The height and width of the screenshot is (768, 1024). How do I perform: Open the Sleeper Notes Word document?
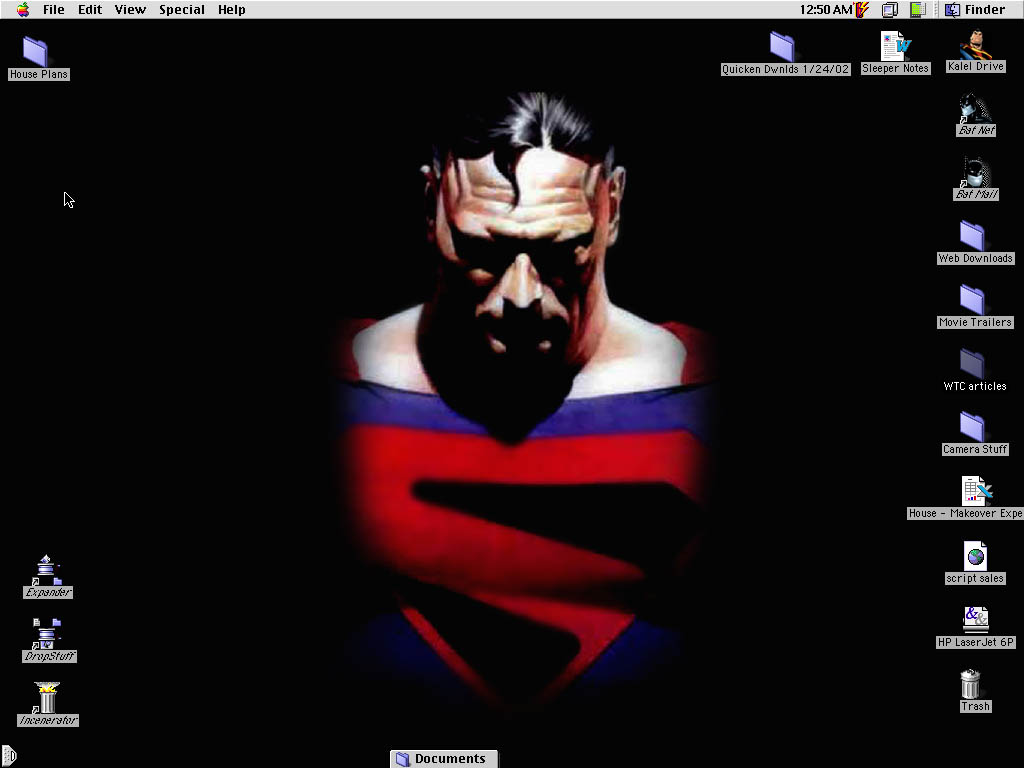(895, 46)
